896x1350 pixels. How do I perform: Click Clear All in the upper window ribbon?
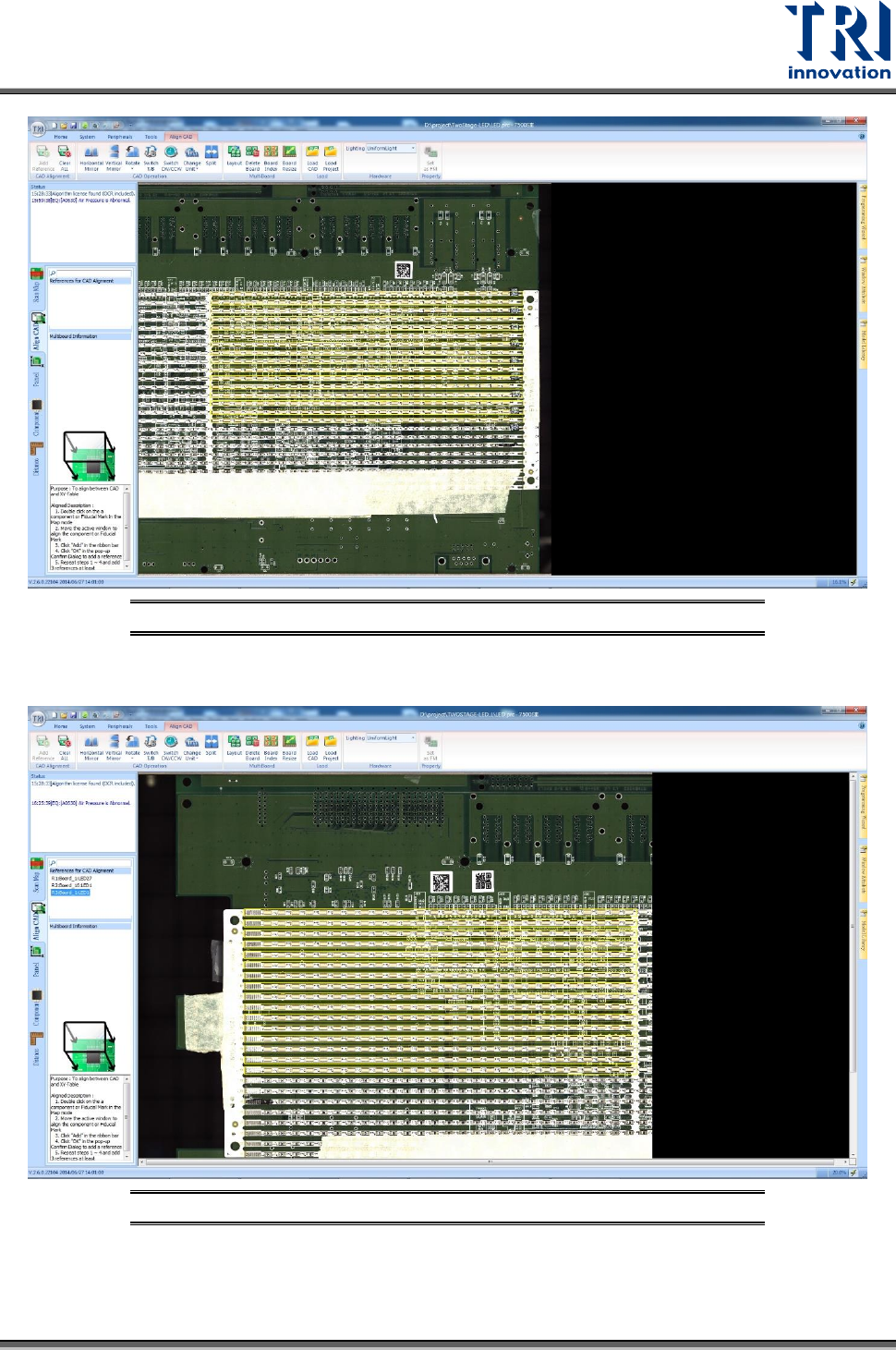click(65, 157)
